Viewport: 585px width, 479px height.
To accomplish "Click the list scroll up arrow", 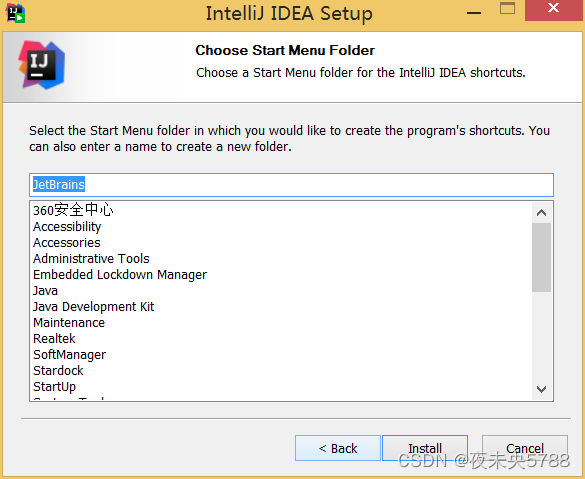I will pyautogui.click(x=541, y=213).
